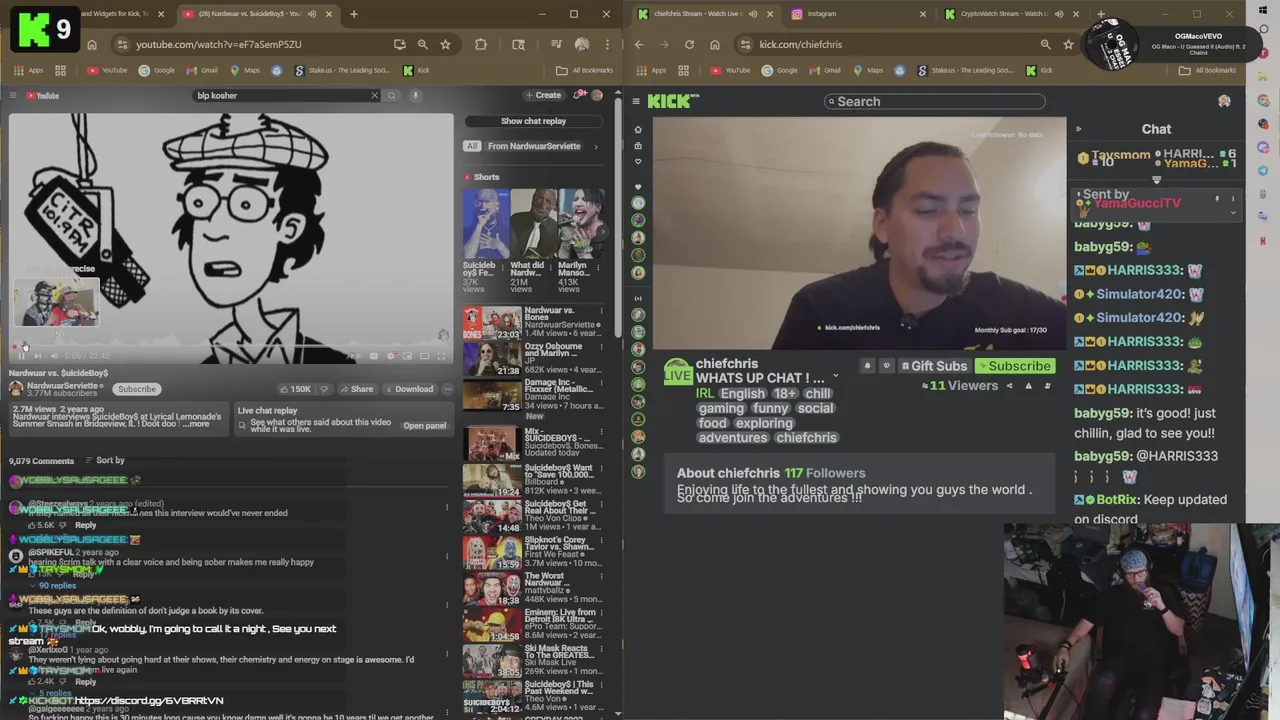Go to YouTube home via logo
The width and height of the screenshot is (1280, 720).
pyautogui.click(x=43, y=96)
